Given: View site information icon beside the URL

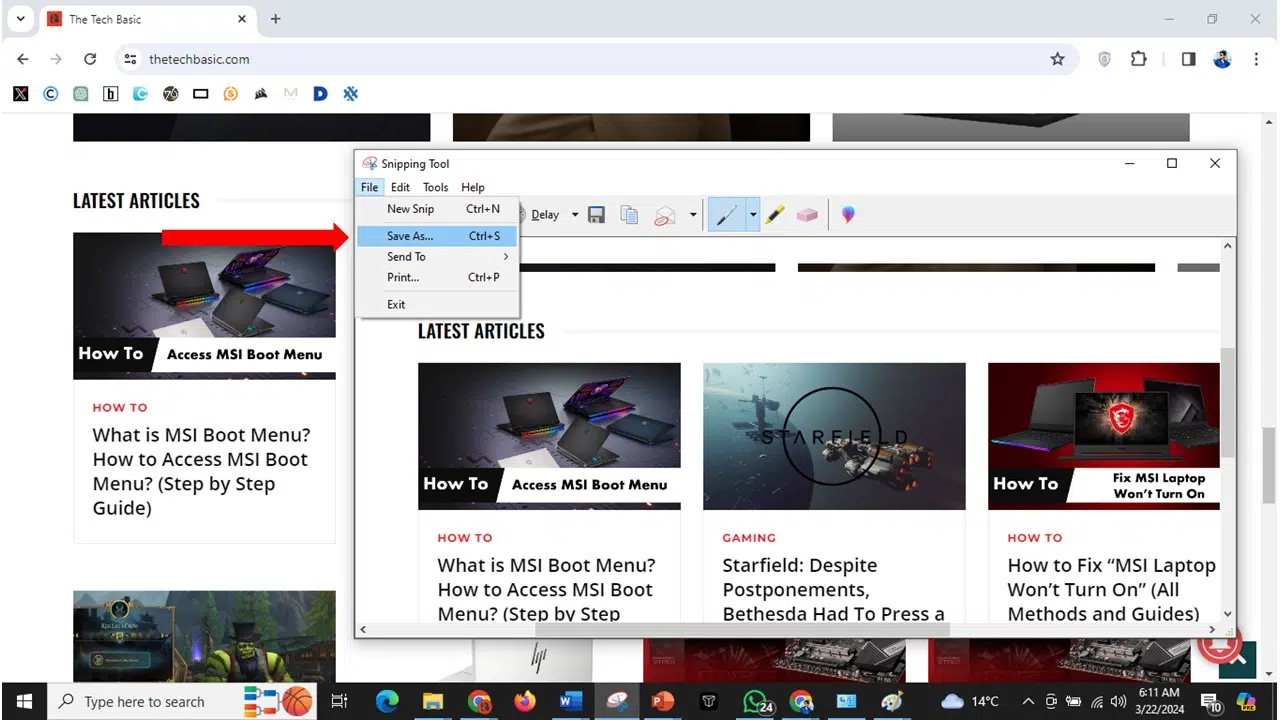Looking at the screenshot, I should (130, 59).
